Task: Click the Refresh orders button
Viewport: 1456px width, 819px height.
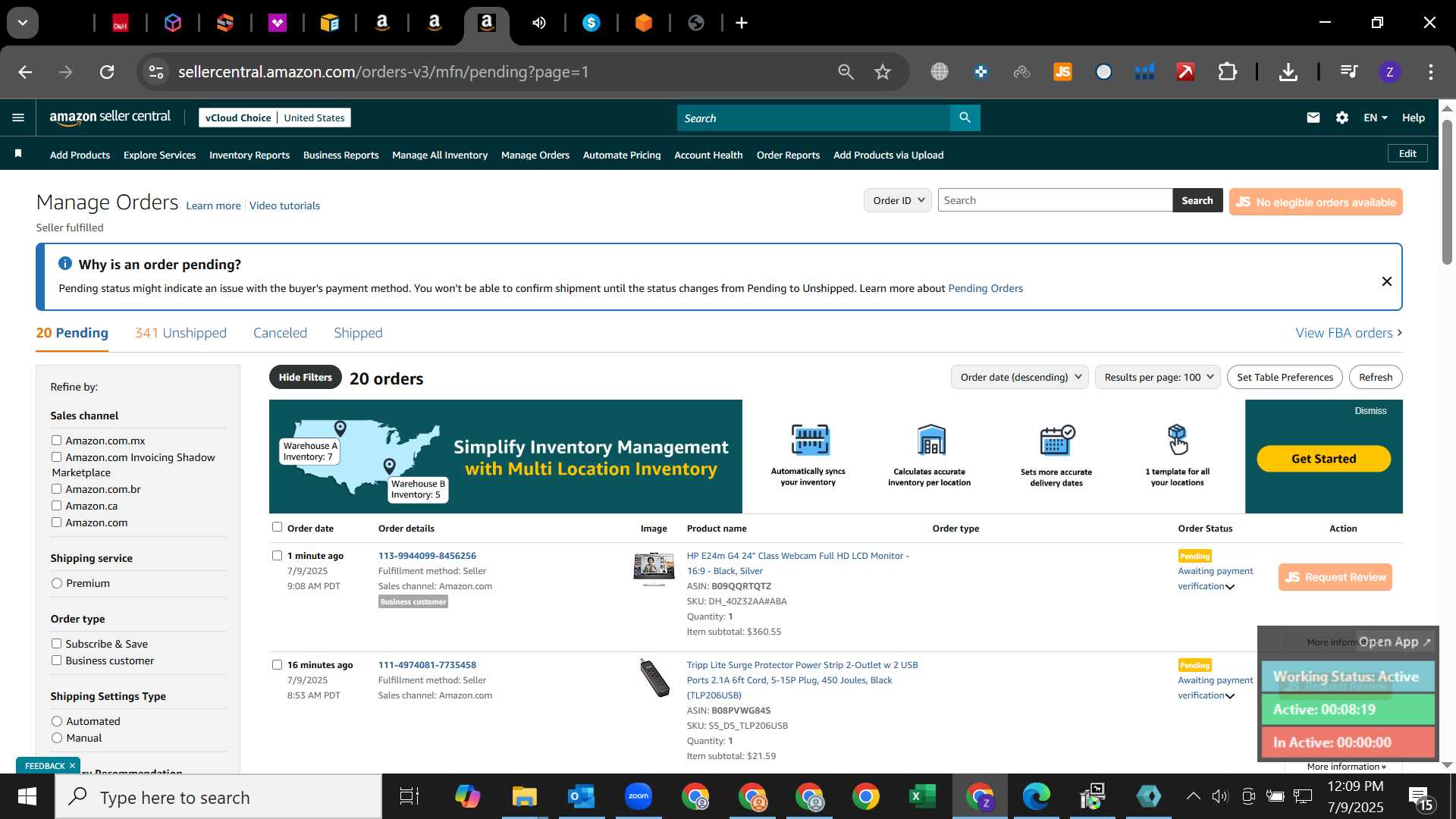Action: point(1376,377)
